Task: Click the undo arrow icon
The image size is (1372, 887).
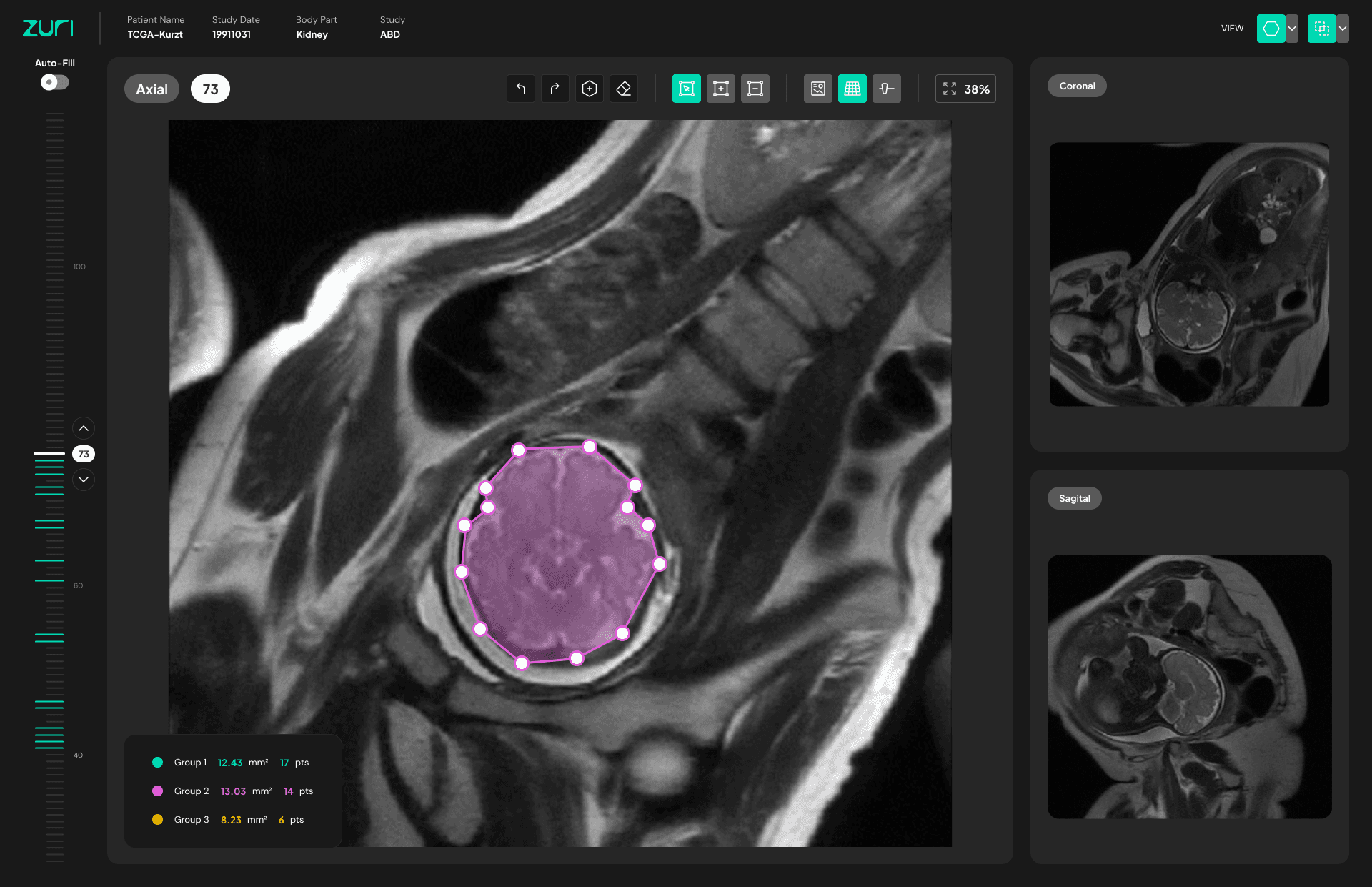Action: click(521, 89)
